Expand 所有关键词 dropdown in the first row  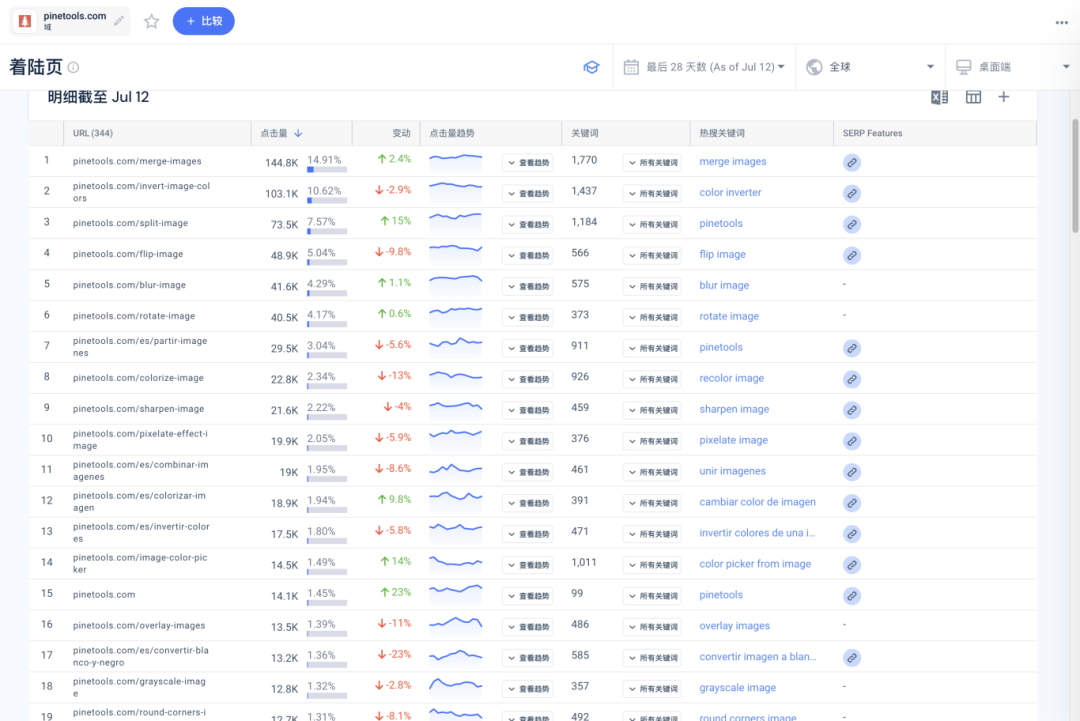click(x=652, y=163)
